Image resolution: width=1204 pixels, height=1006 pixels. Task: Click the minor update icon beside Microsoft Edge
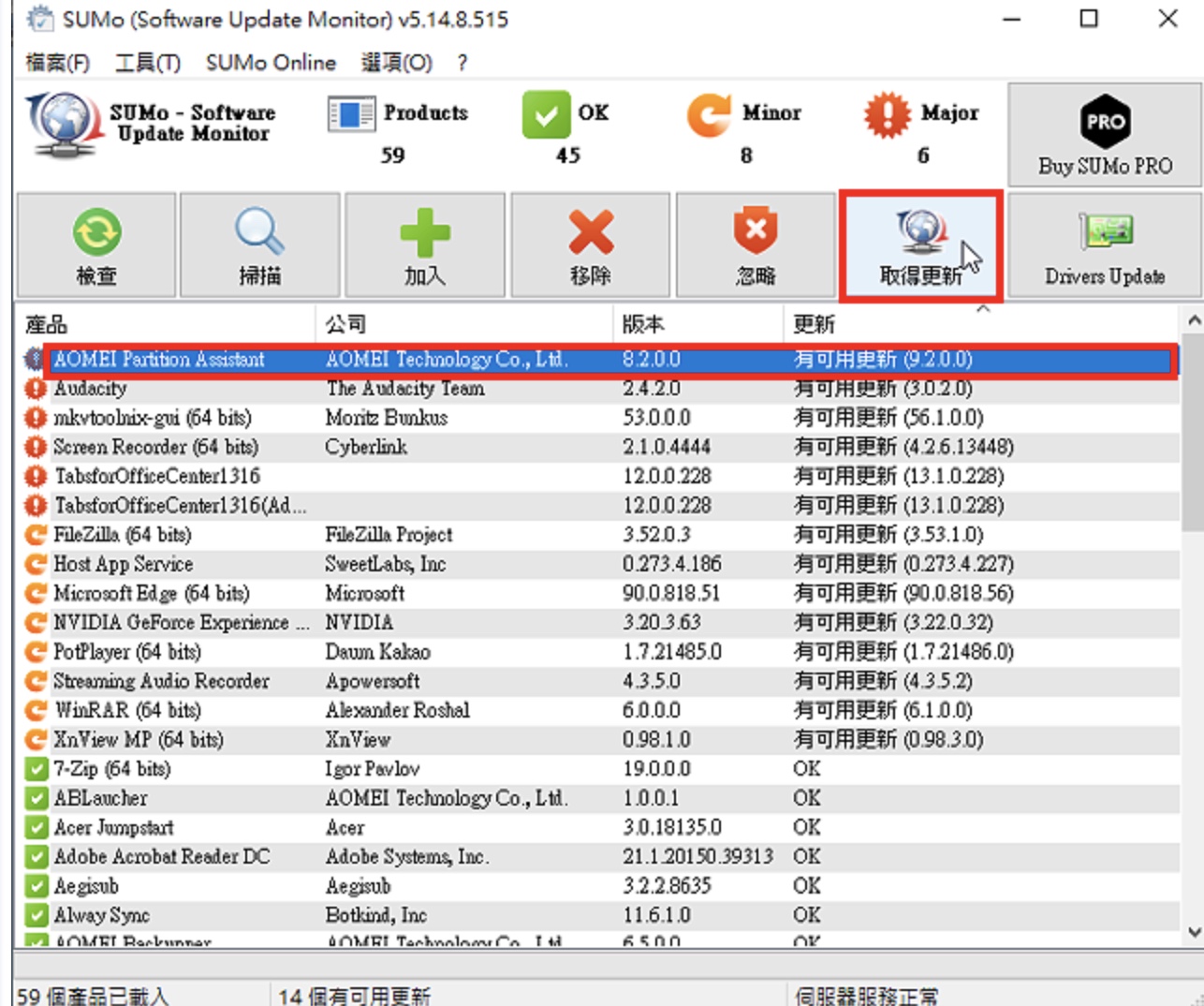[x=36, y=593]
